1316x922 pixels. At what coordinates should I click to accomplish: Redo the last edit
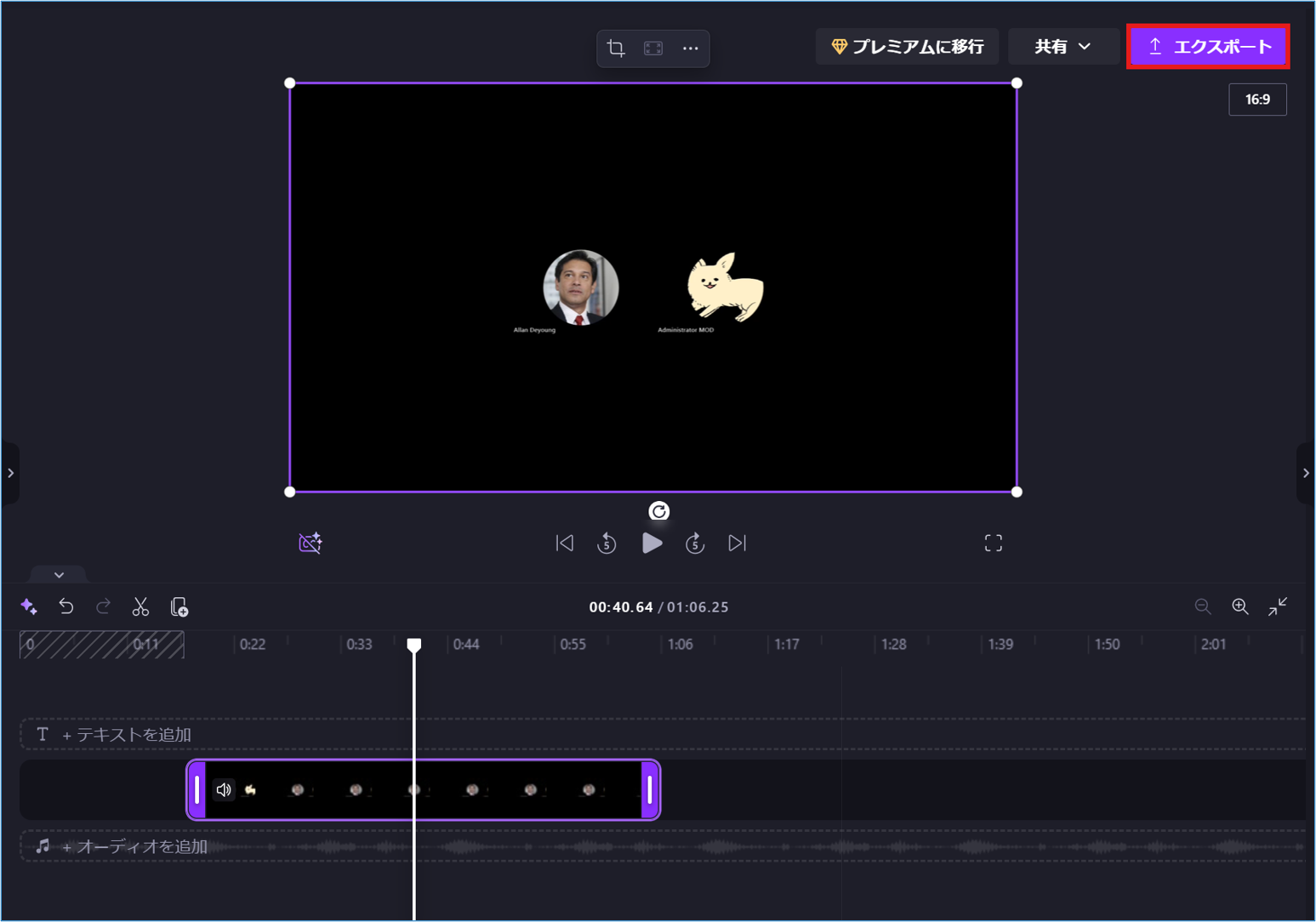[x=103, y=606]
